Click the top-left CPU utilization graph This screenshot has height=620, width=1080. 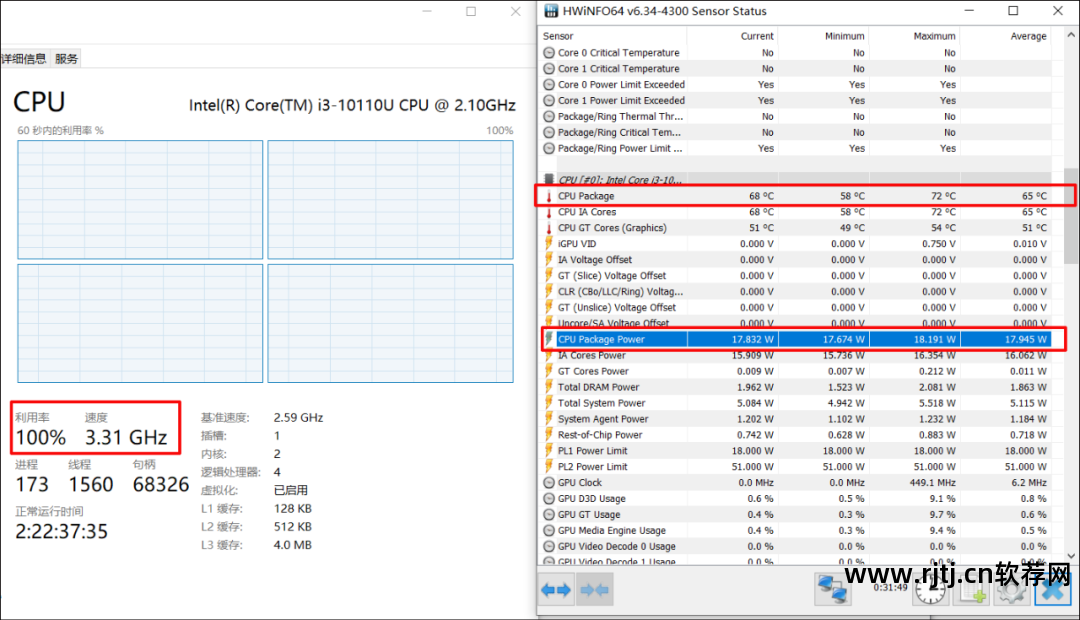[140, 200]
